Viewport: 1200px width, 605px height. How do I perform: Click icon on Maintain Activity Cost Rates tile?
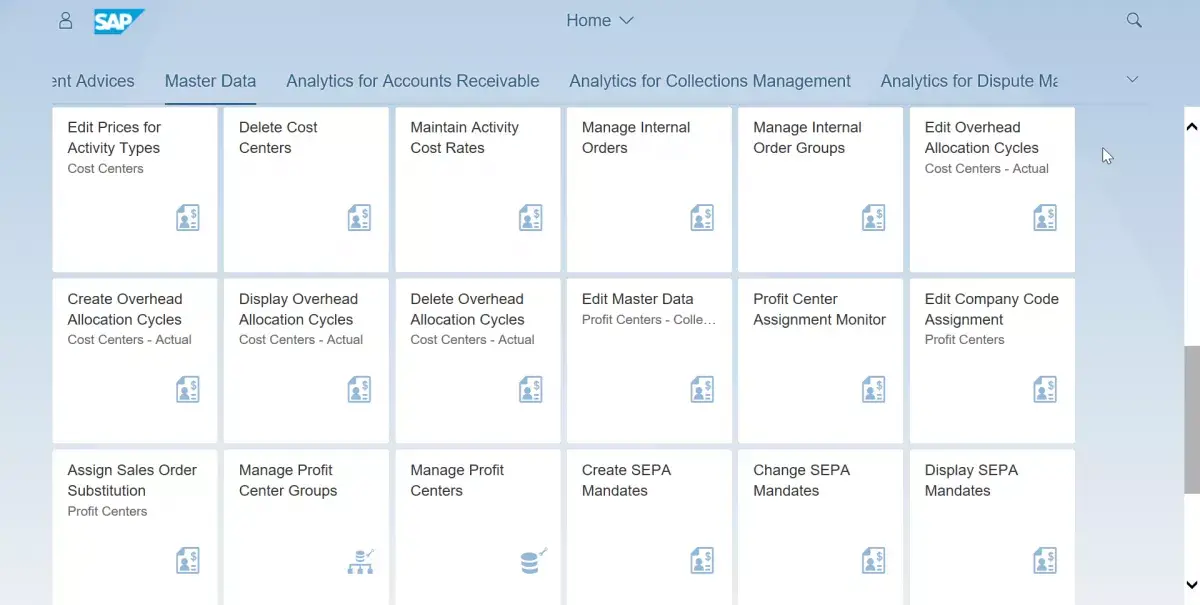tap(531, 218)
